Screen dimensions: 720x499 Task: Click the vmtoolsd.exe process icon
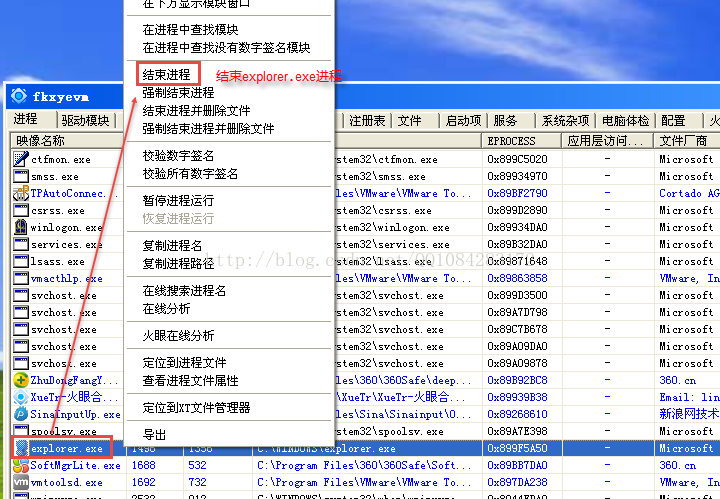point(21,482)
